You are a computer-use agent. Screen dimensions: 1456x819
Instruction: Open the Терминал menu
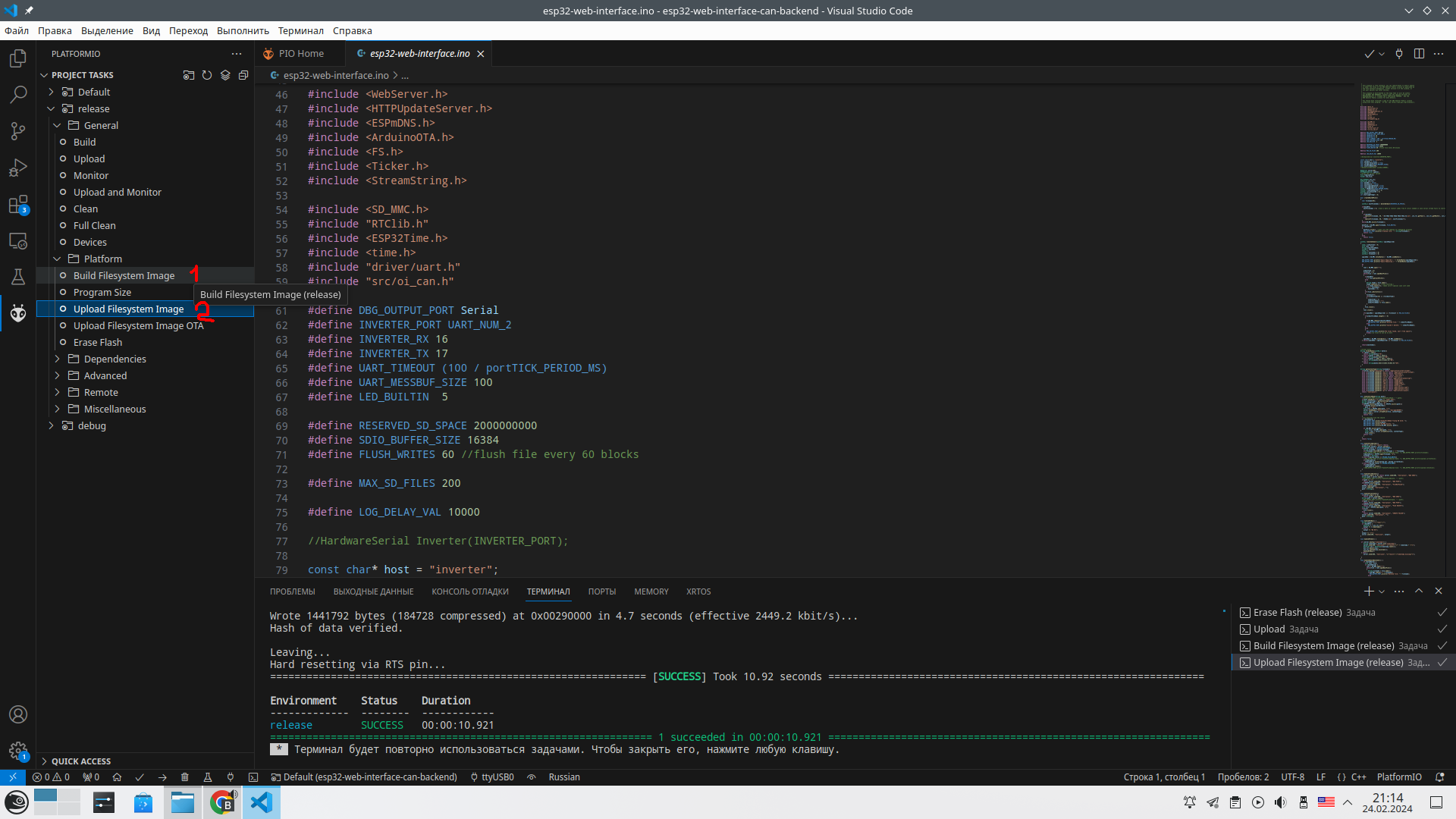[300, 31]
